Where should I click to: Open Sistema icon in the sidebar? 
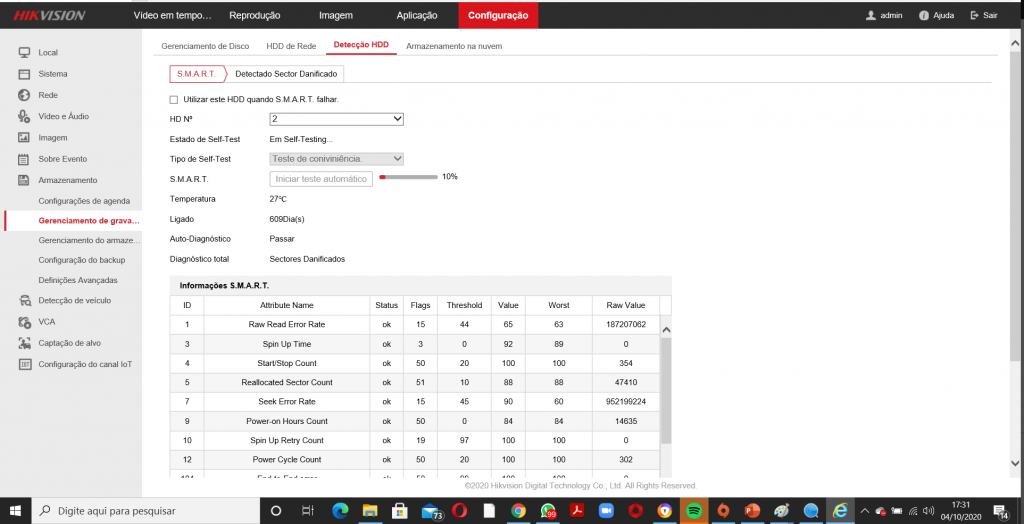[24, 74]
